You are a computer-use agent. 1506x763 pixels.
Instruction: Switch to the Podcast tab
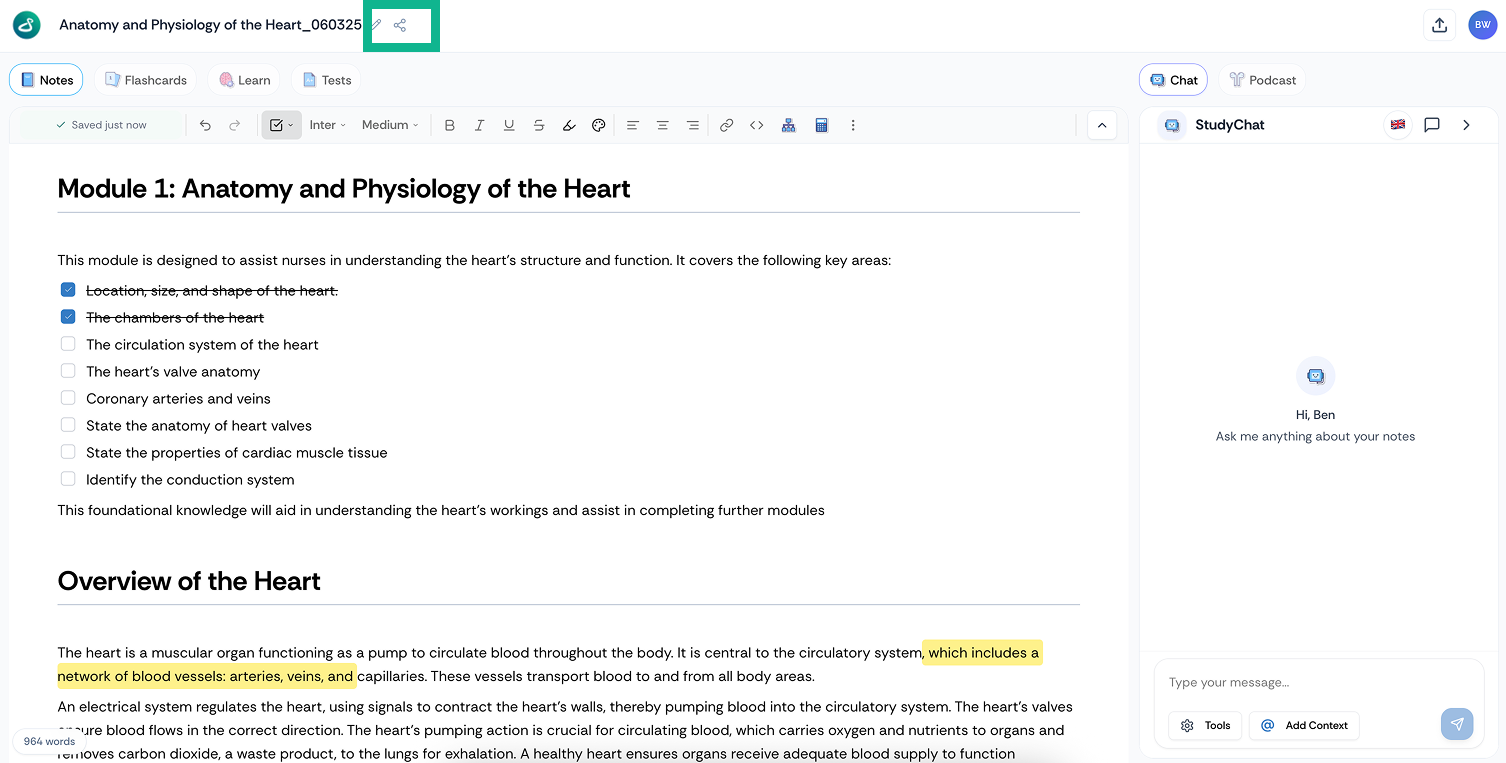(x=1262, y=80)
